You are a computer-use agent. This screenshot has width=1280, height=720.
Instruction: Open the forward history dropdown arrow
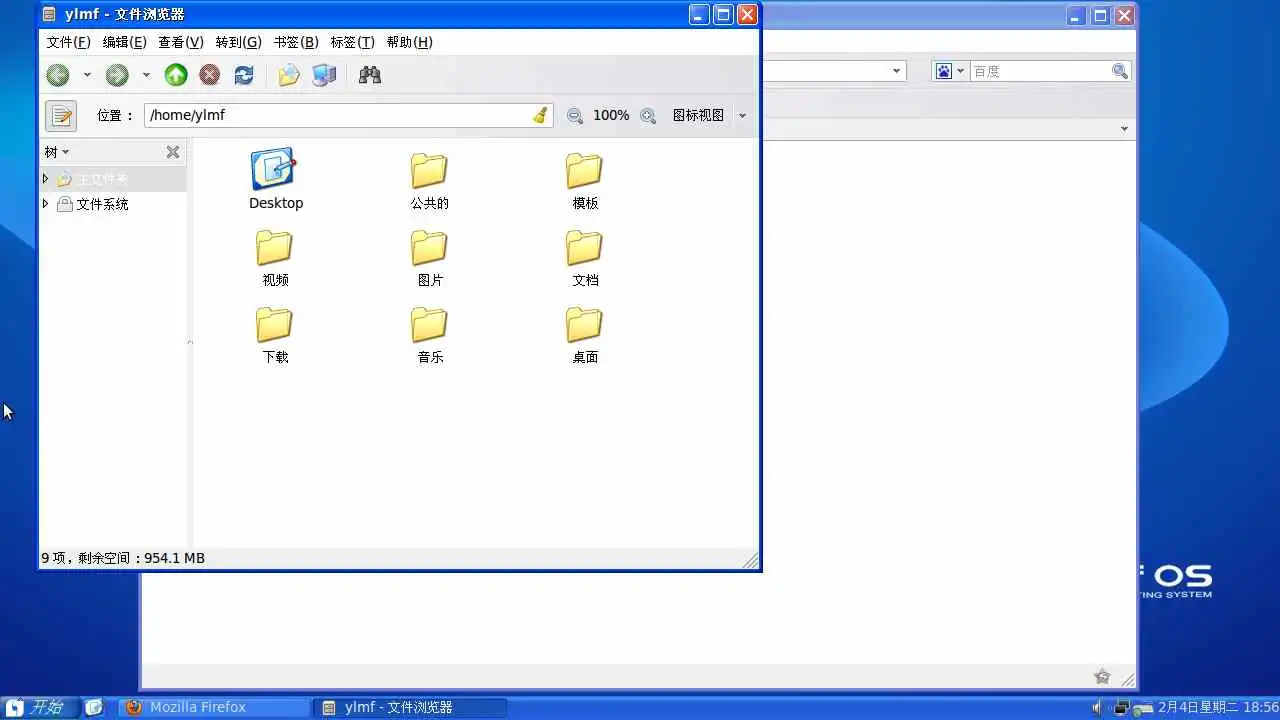(146, 75)
